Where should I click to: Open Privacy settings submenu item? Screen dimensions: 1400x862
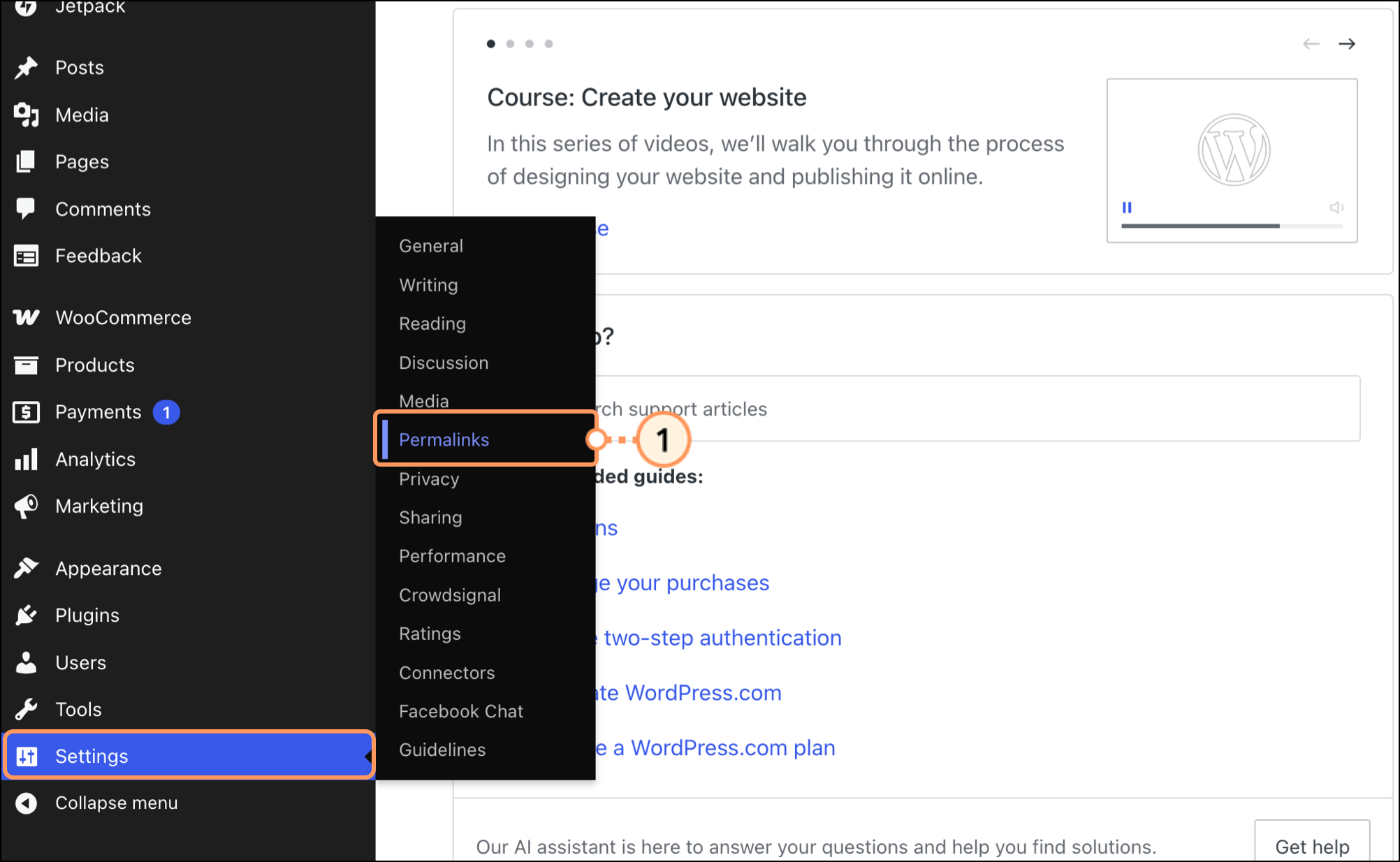click(429, 479)
